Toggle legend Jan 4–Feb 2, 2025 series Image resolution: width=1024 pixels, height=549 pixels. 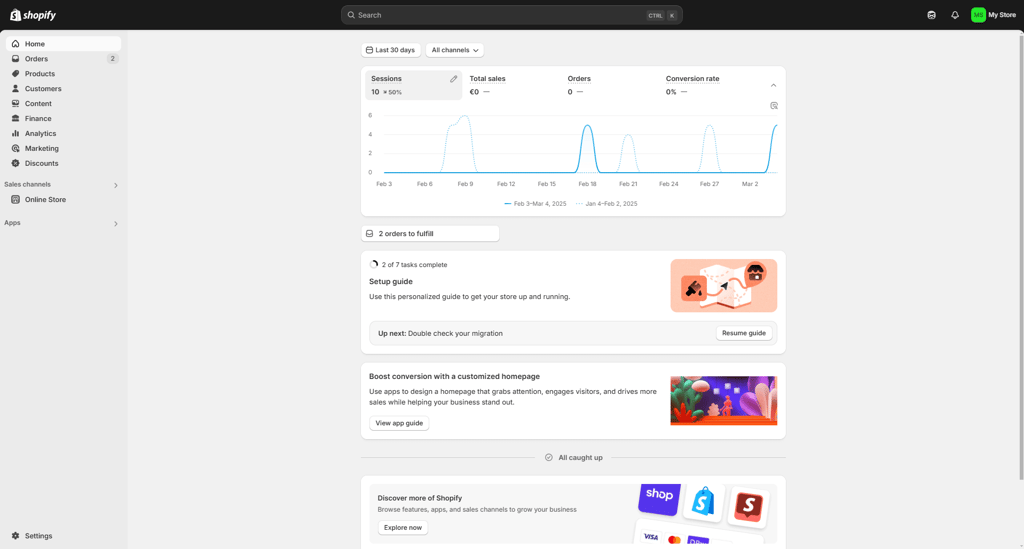tap(607, 204)
